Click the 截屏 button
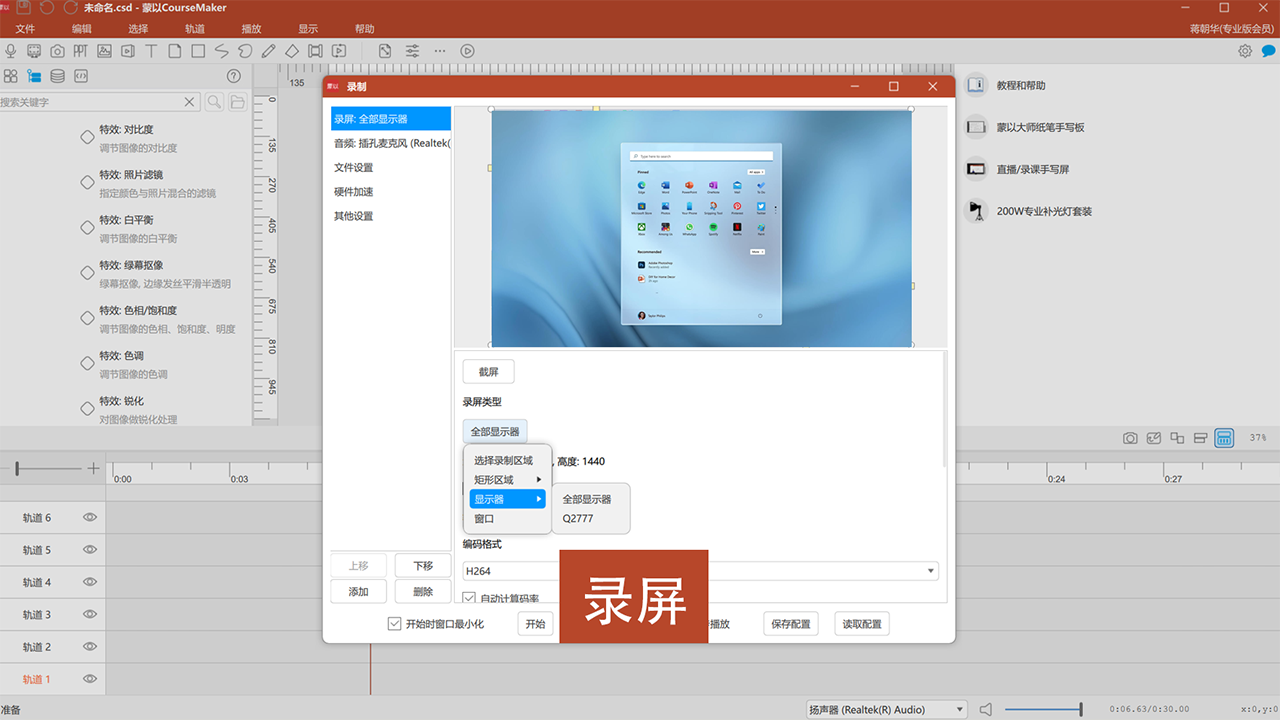 [488, 372]
